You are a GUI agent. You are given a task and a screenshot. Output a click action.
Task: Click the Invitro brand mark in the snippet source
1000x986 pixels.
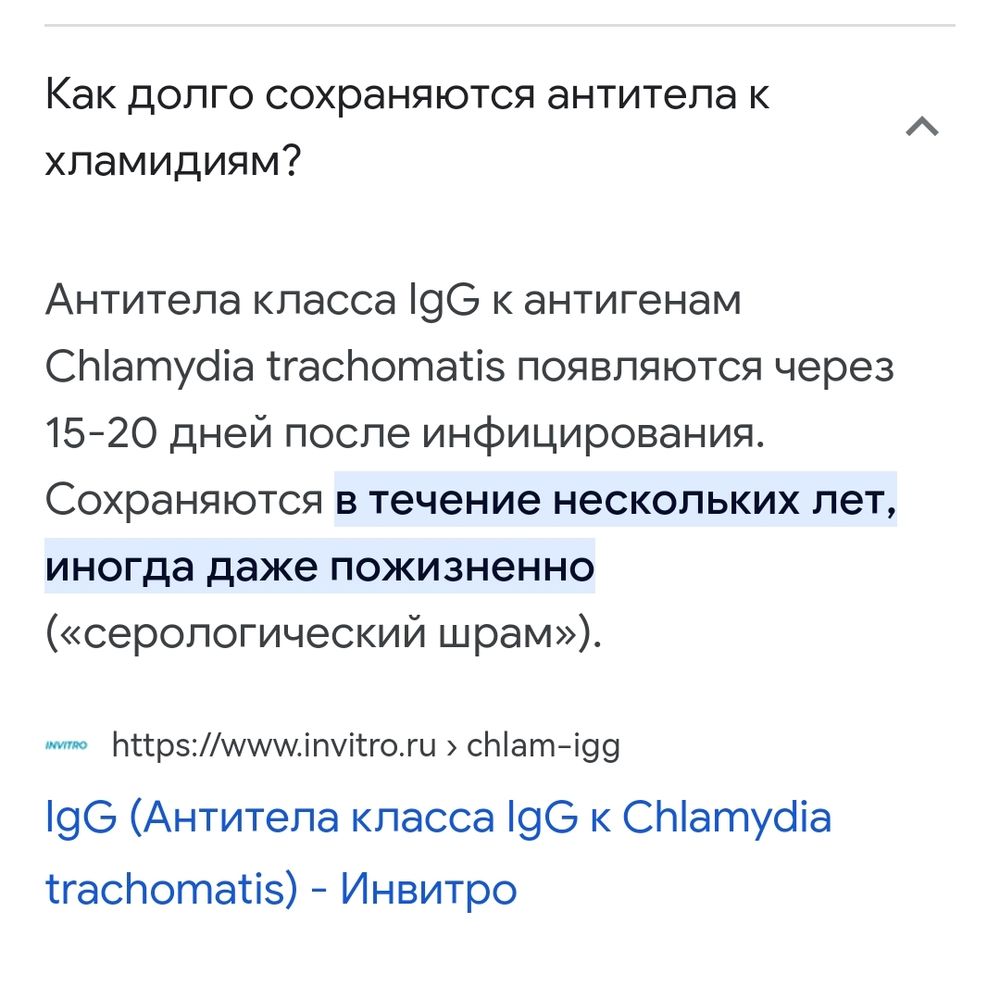66,744
